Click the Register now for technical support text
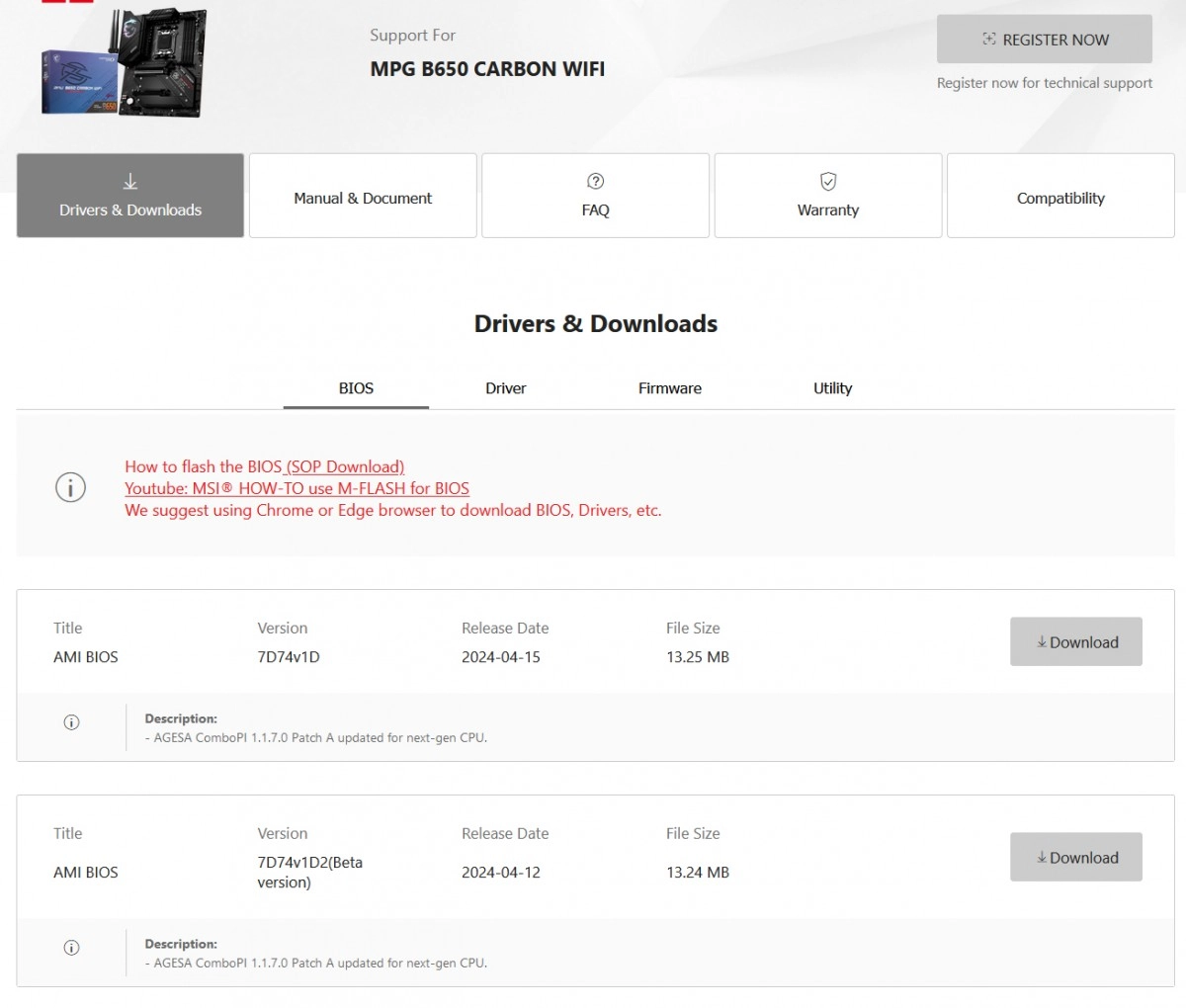1186x1008 pixels. 1045,83
